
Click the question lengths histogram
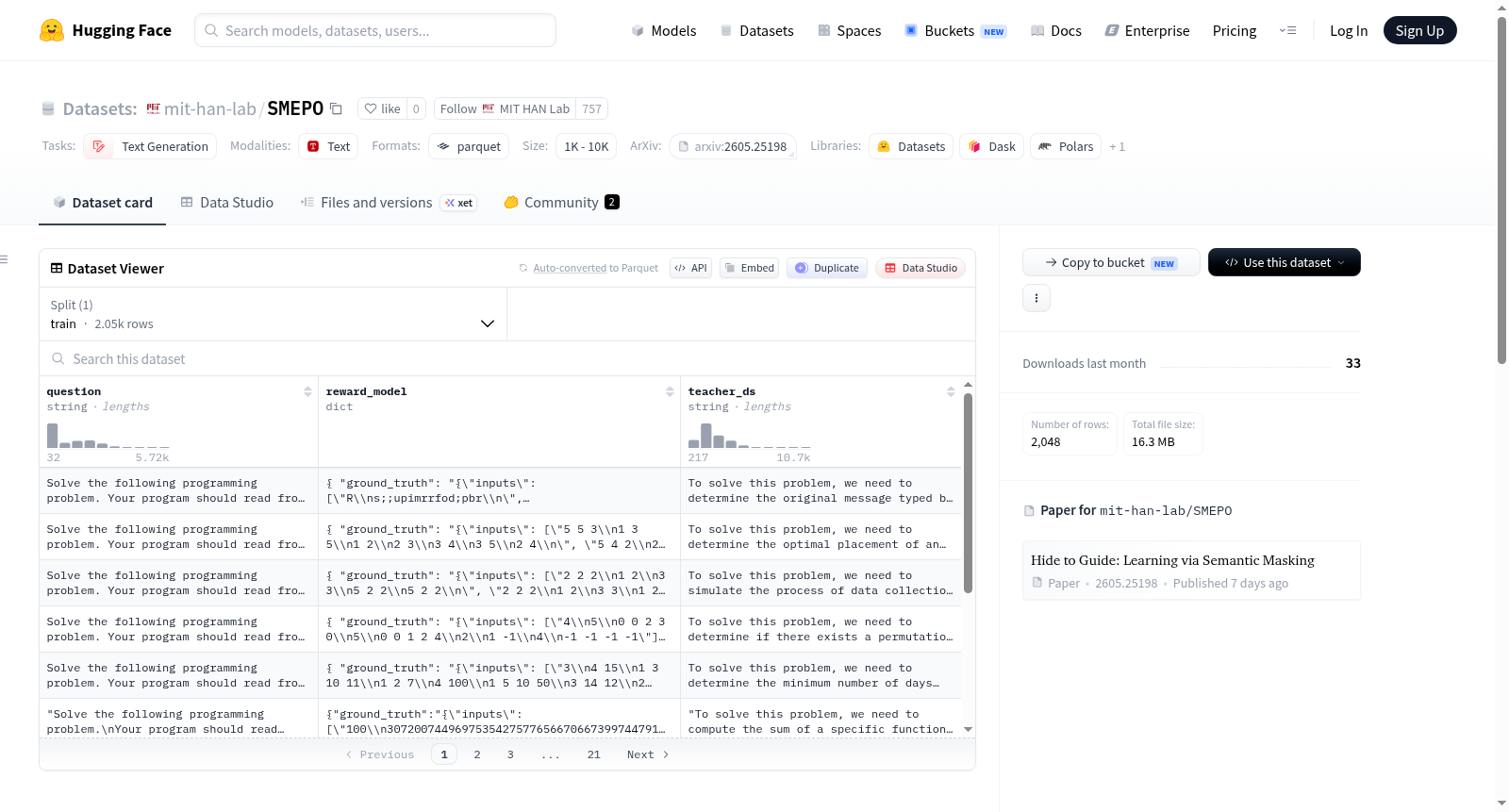coord(108,435)
